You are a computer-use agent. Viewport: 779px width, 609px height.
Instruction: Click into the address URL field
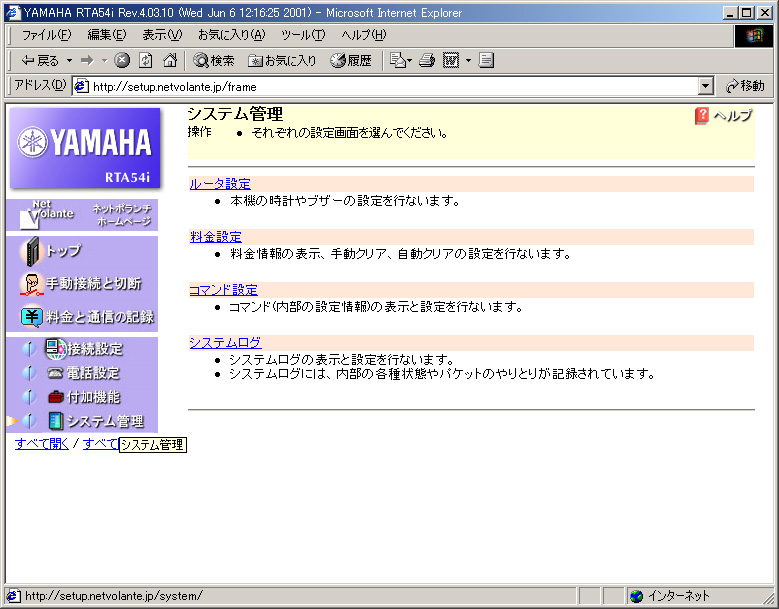coord(390,87)
